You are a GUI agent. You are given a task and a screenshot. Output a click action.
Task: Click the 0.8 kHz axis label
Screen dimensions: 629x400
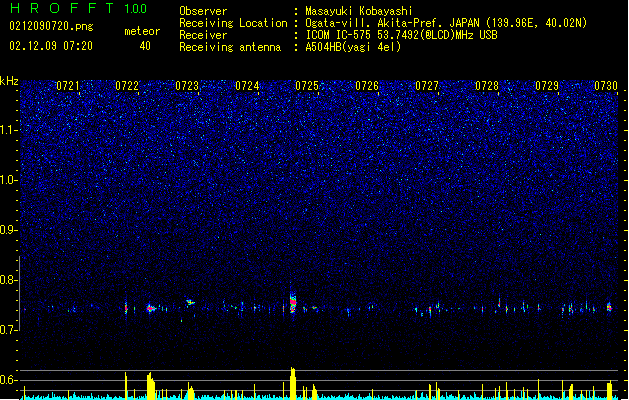[9, 280]
